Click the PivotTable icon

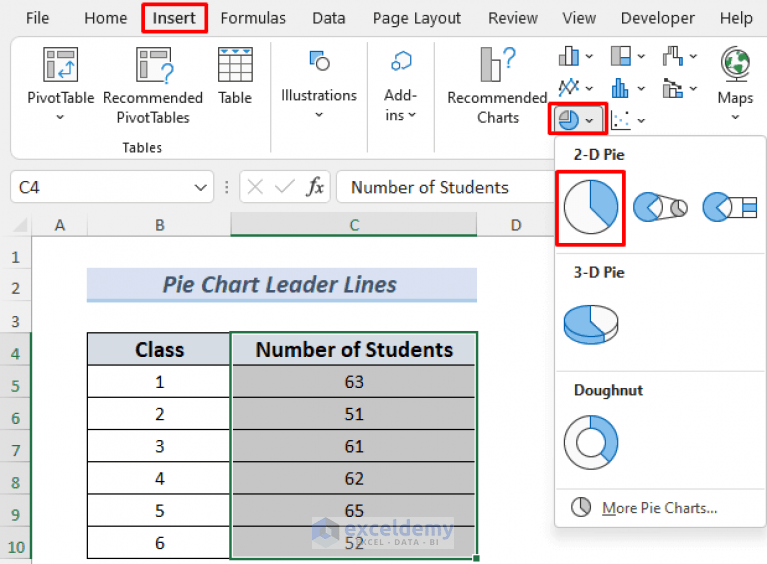(60, 64)
